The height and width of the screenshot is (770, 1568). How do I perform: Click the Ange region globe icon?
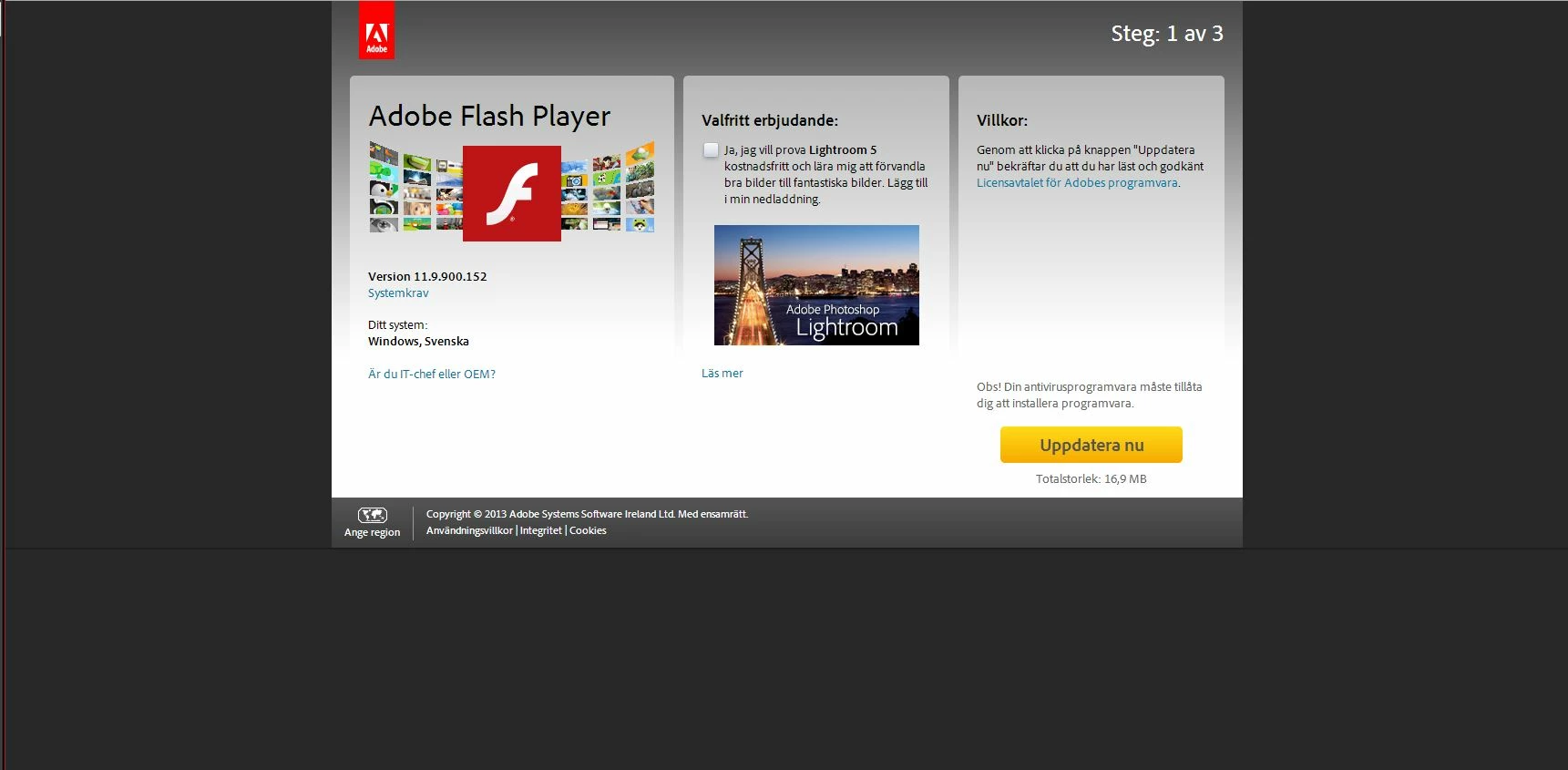(373, 515)
